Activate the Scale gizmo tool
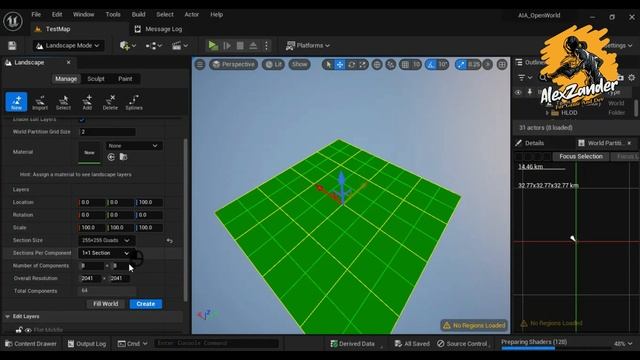The image size is (640, 360). (x=362, y=64)
